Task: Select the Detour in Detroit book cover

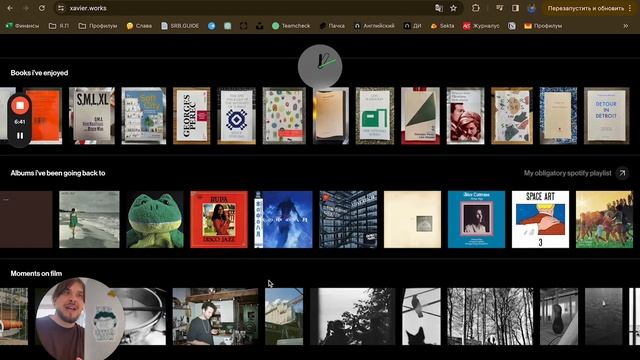Action: pos(607,116)
